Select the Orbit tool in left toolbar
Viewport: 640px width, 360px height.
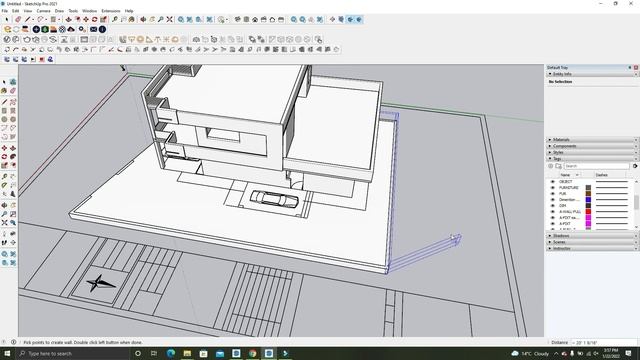[4, 205]
